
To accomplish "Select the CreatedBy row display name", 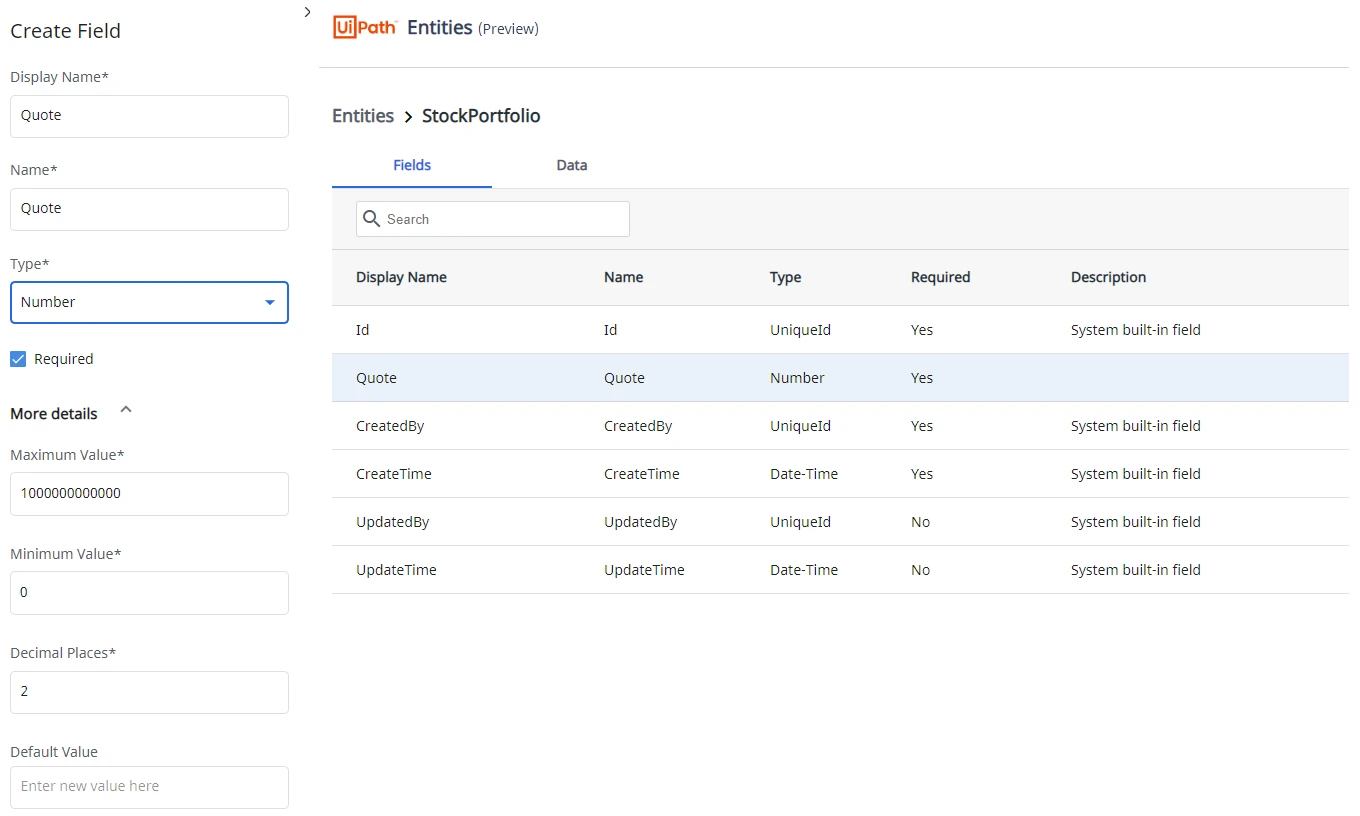I will 390,426.
